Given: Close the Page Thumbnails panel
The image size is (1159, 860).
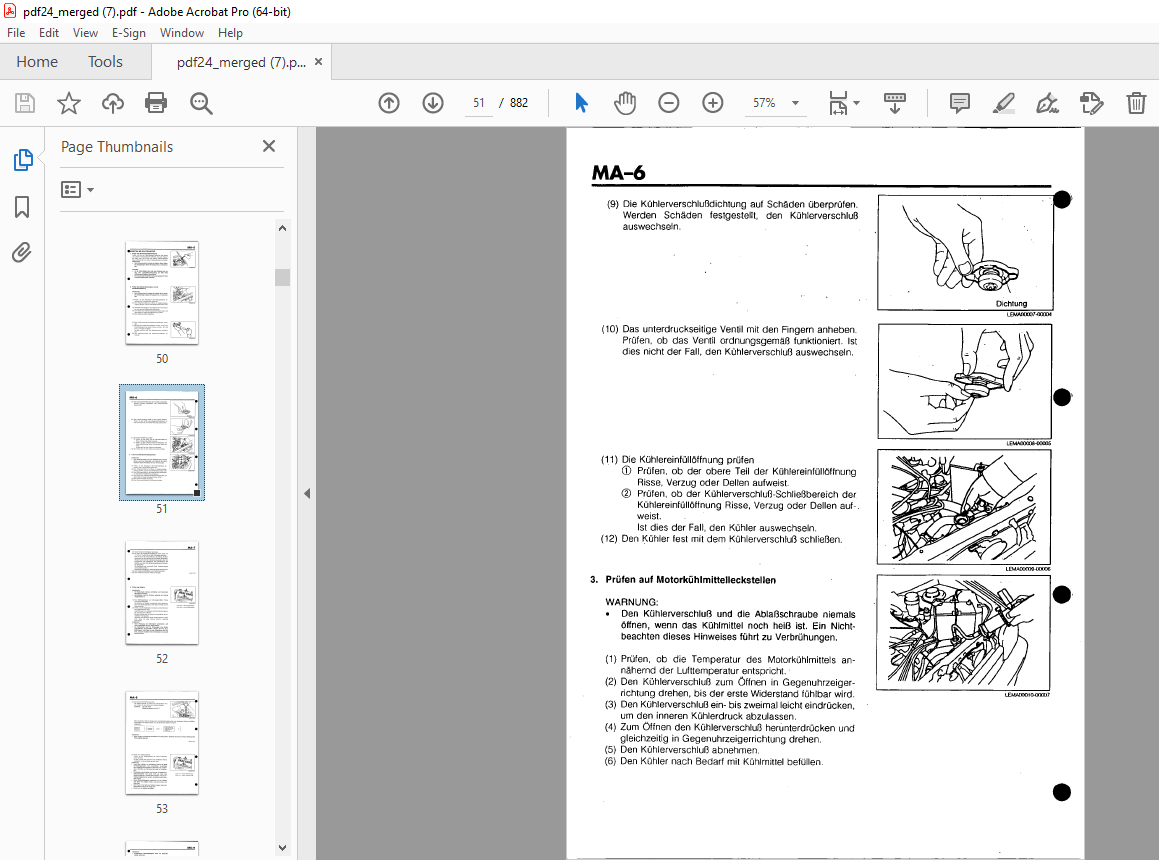Looking at the screenshot, I should (x=269, y=146).
